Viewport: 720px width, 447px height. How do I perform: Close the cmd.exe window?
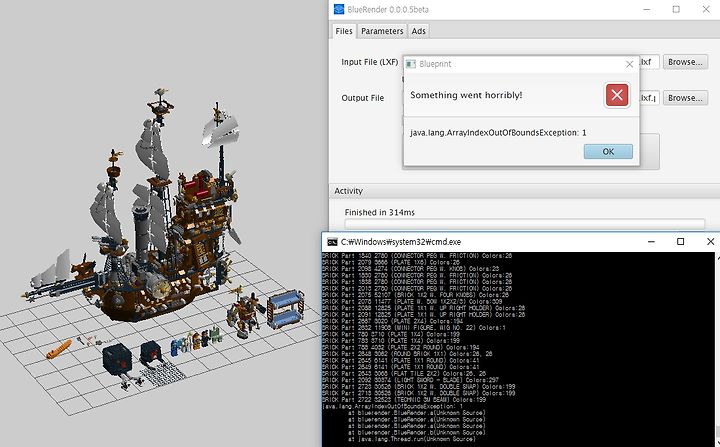710,242
